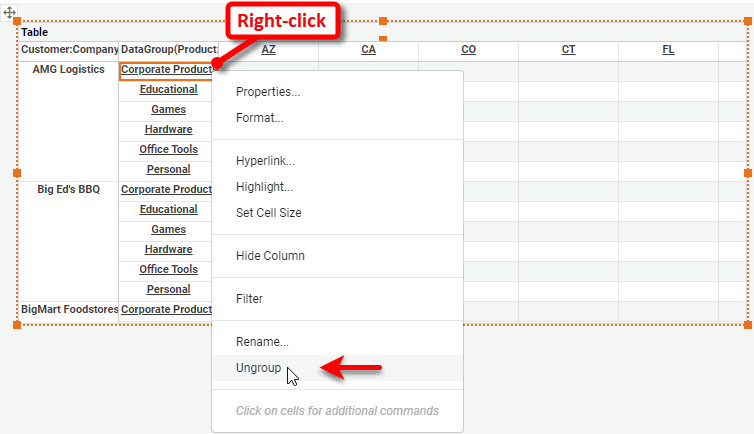The image size is (754, 434).
Task: Click the CA column header link
Action: click(x=368, y=49)
